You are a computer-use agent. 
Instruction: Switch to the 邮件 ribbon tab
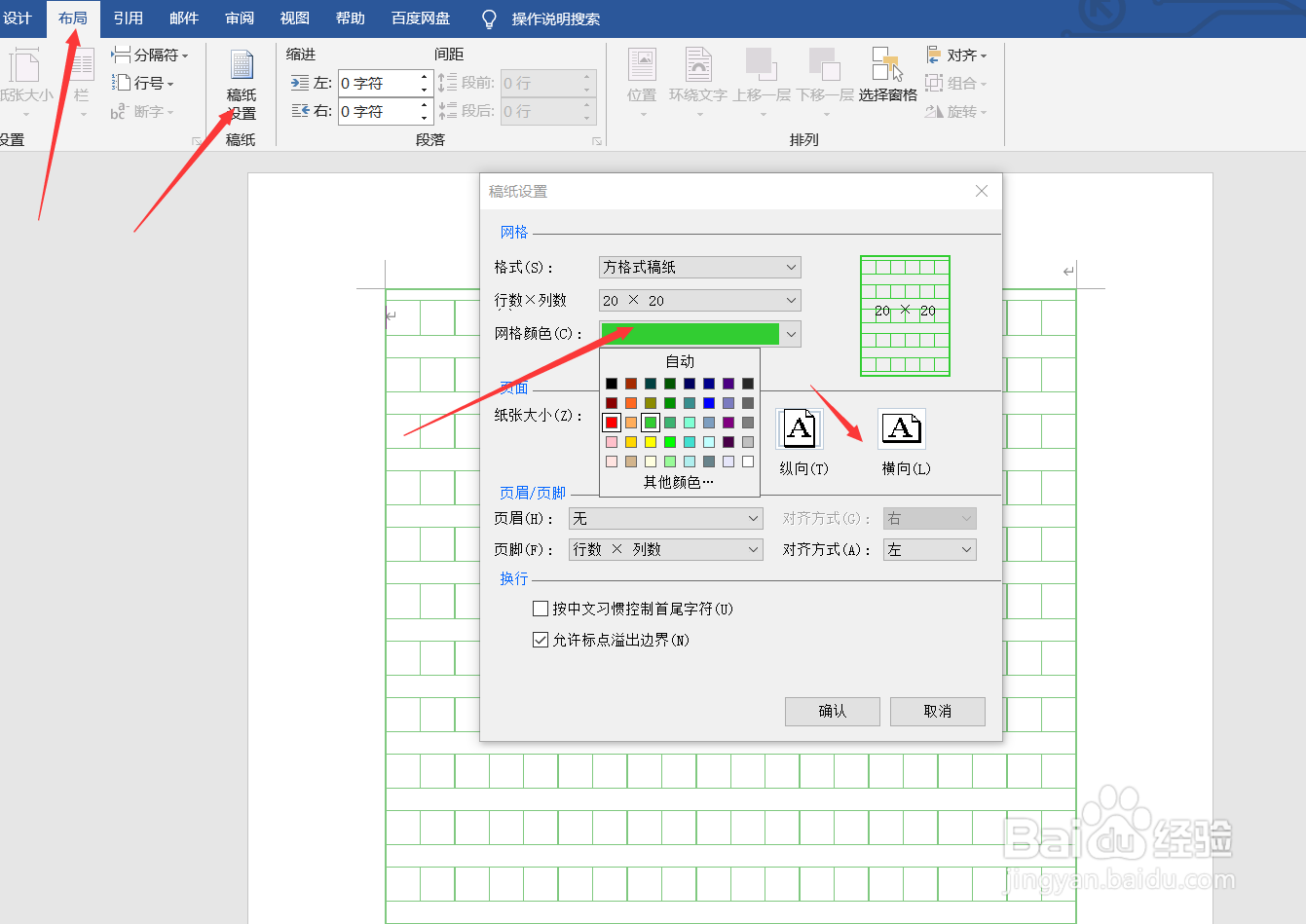click(184, 18)
